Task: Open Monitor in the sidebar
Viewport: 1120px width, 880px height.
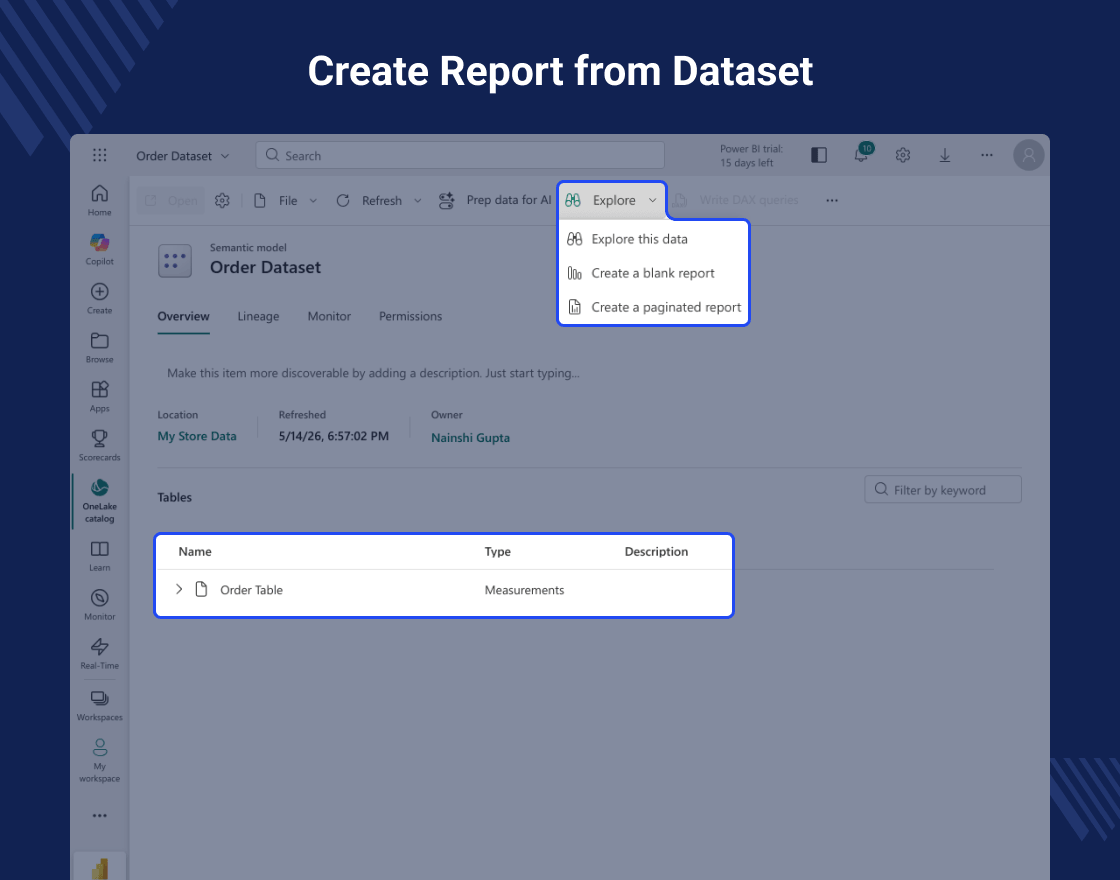Action: pos(99,604)
